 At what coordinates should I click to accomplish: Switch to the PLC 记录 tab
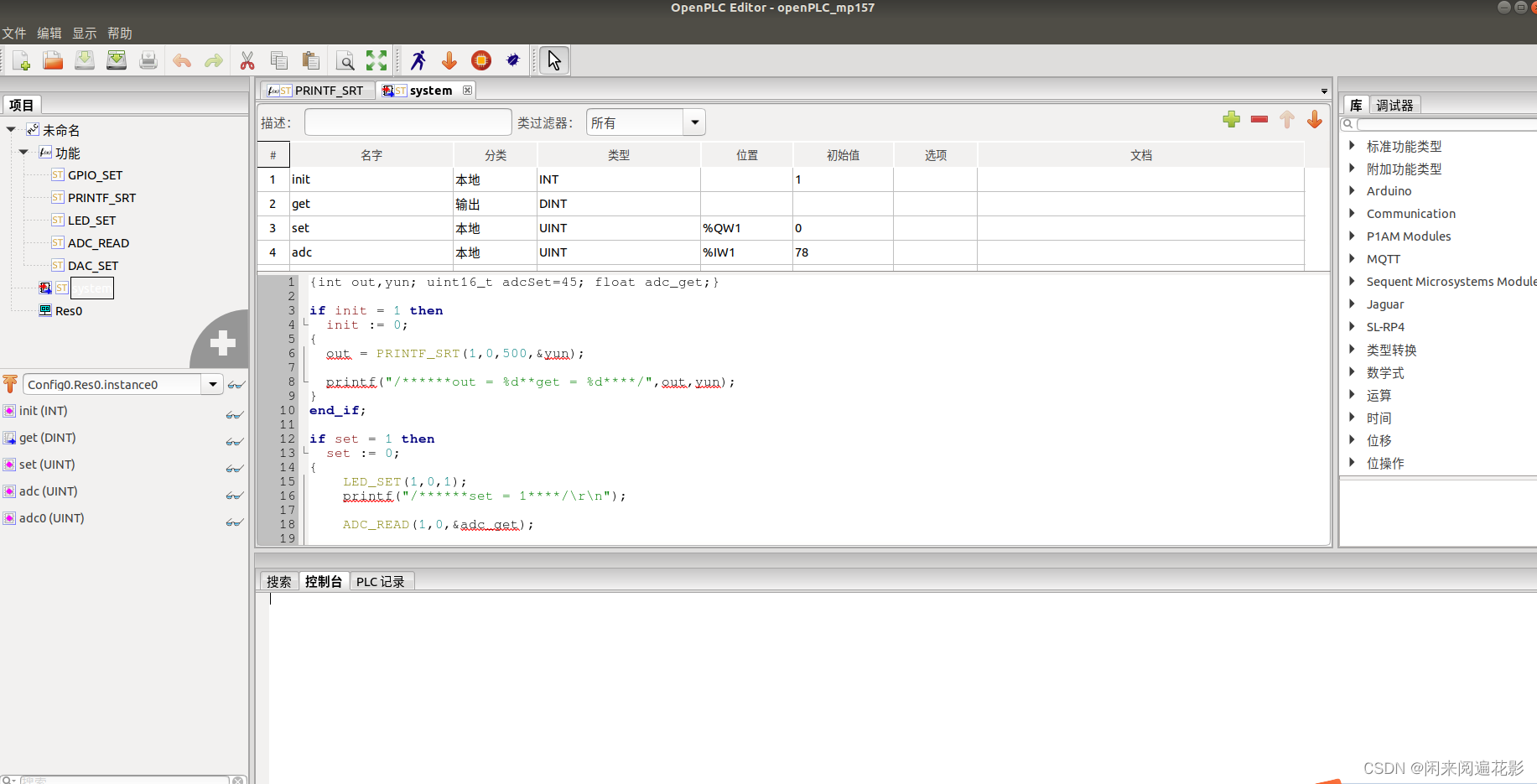(x=382, y=581)
